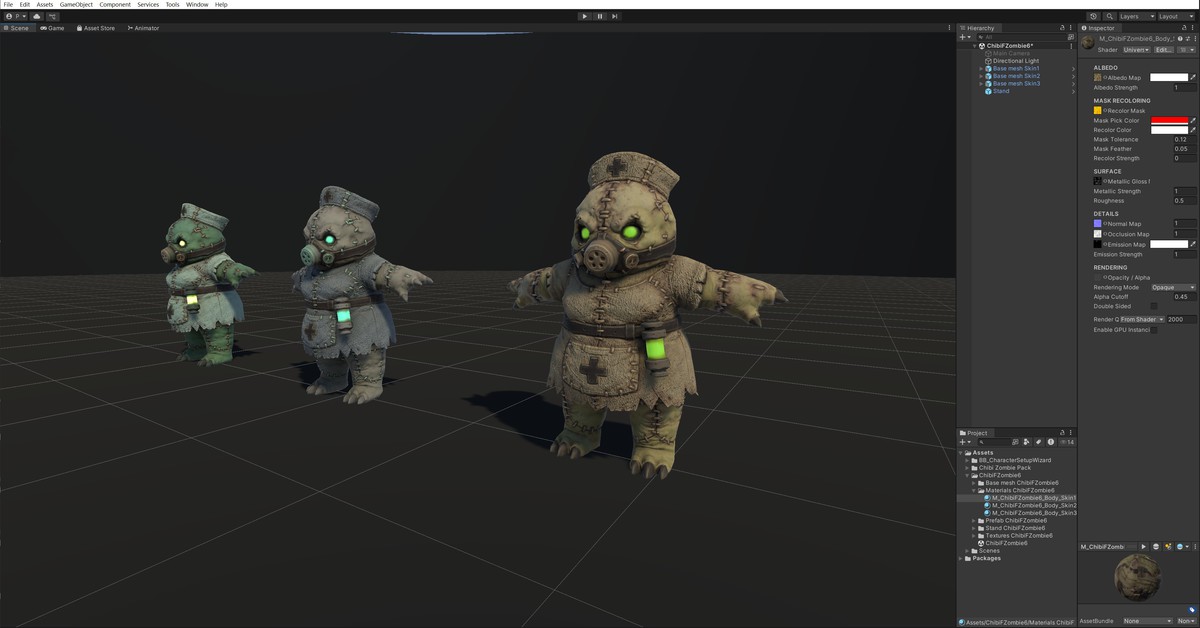This screenshot has height=628, width=1200.
Task: Pick albedo color with the eyedropper icon
Action: (1192, 77)
